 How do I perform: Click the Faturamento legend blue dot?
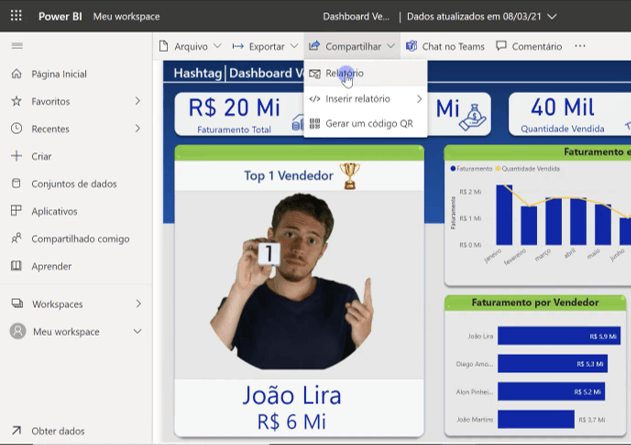(x=453, y=169)
